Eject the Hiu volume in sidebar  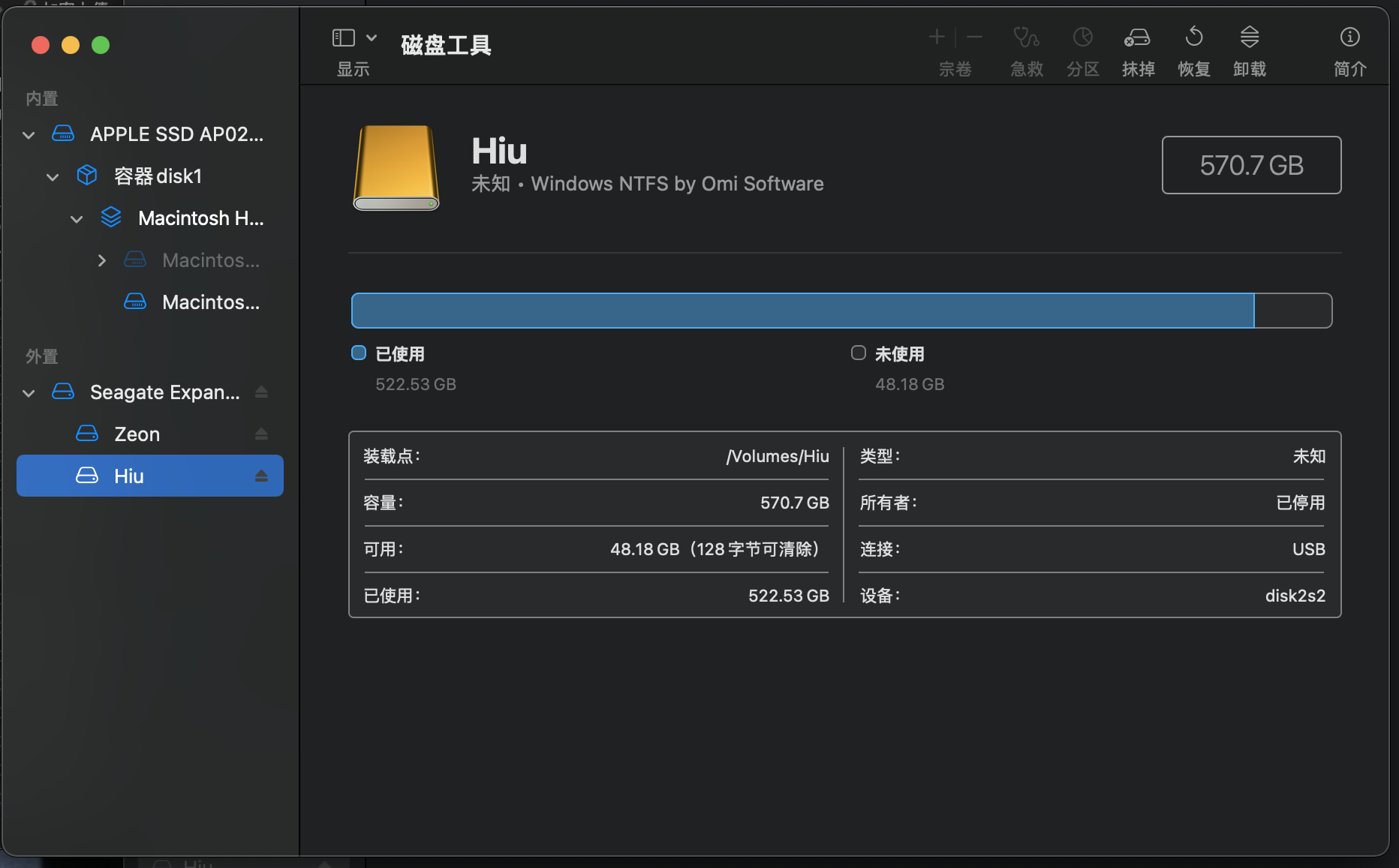tap(261, 476)
